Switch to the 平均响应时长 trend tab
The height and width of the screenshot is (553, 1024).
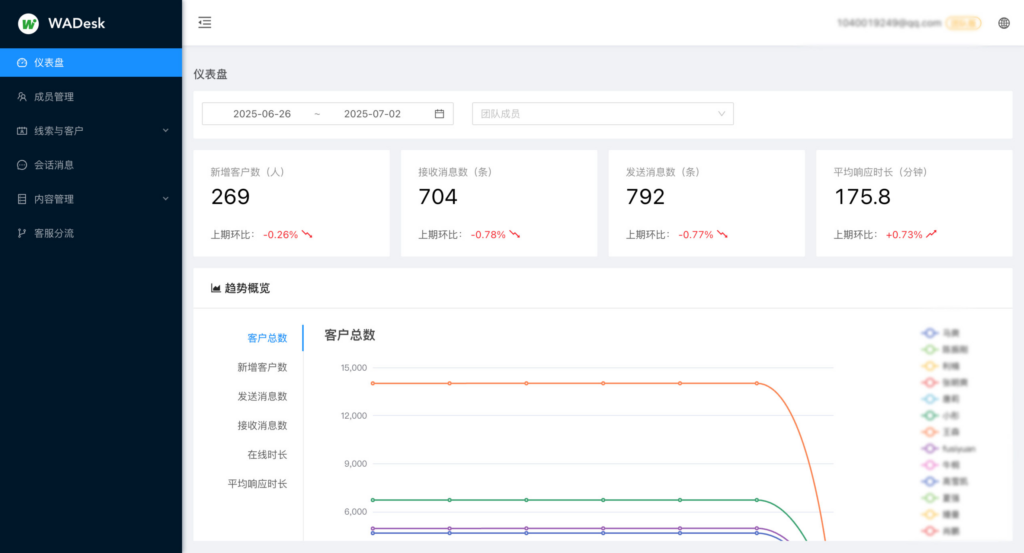(257, 484)
